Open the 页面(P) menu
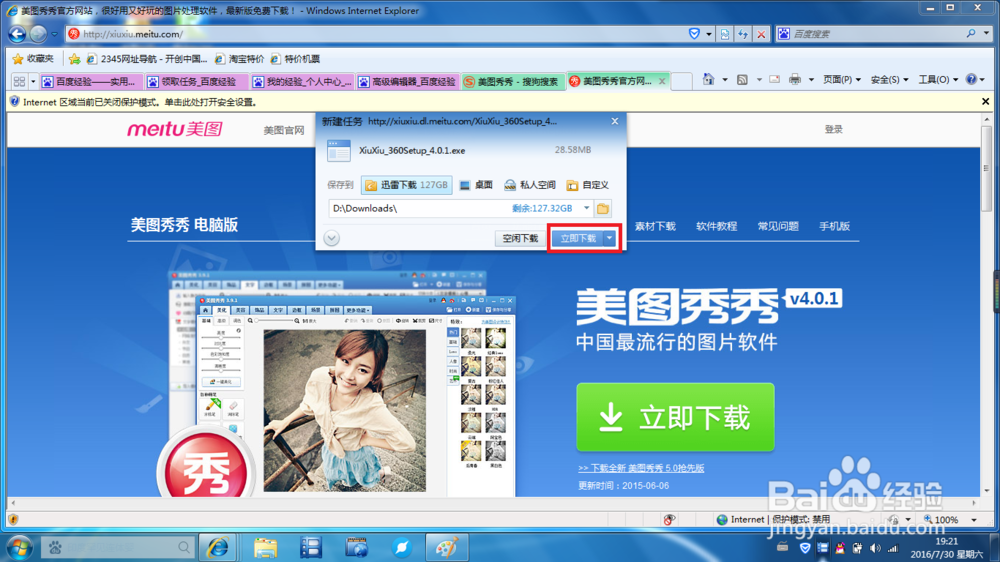Viewport: 1000px width, 562px height. click(841, 80)
